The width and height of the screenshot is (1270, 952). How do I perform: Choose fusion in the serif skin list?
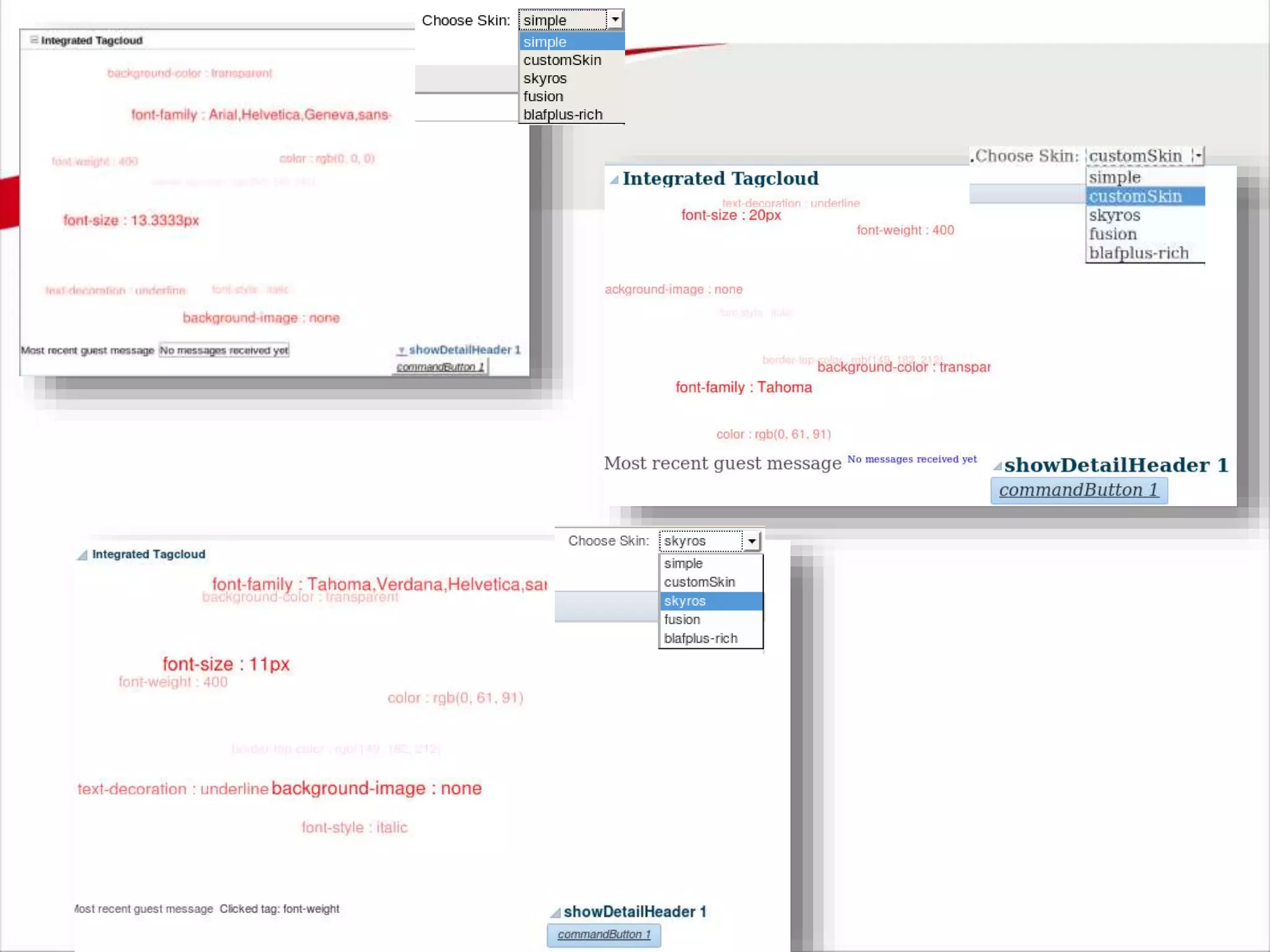tap(1112, 234)
